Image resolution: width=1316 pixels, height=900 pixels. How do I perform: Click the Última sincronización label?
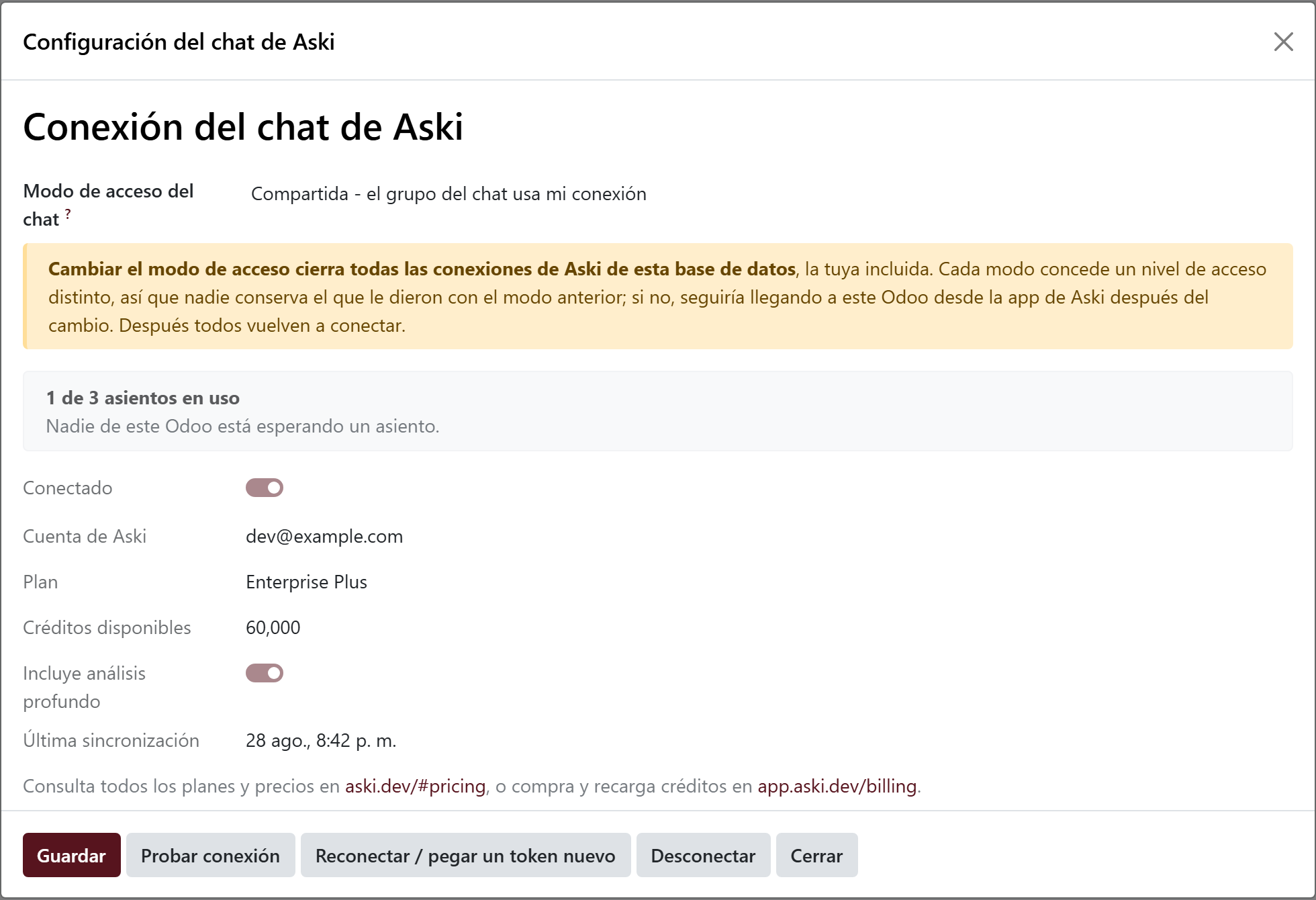111,740
